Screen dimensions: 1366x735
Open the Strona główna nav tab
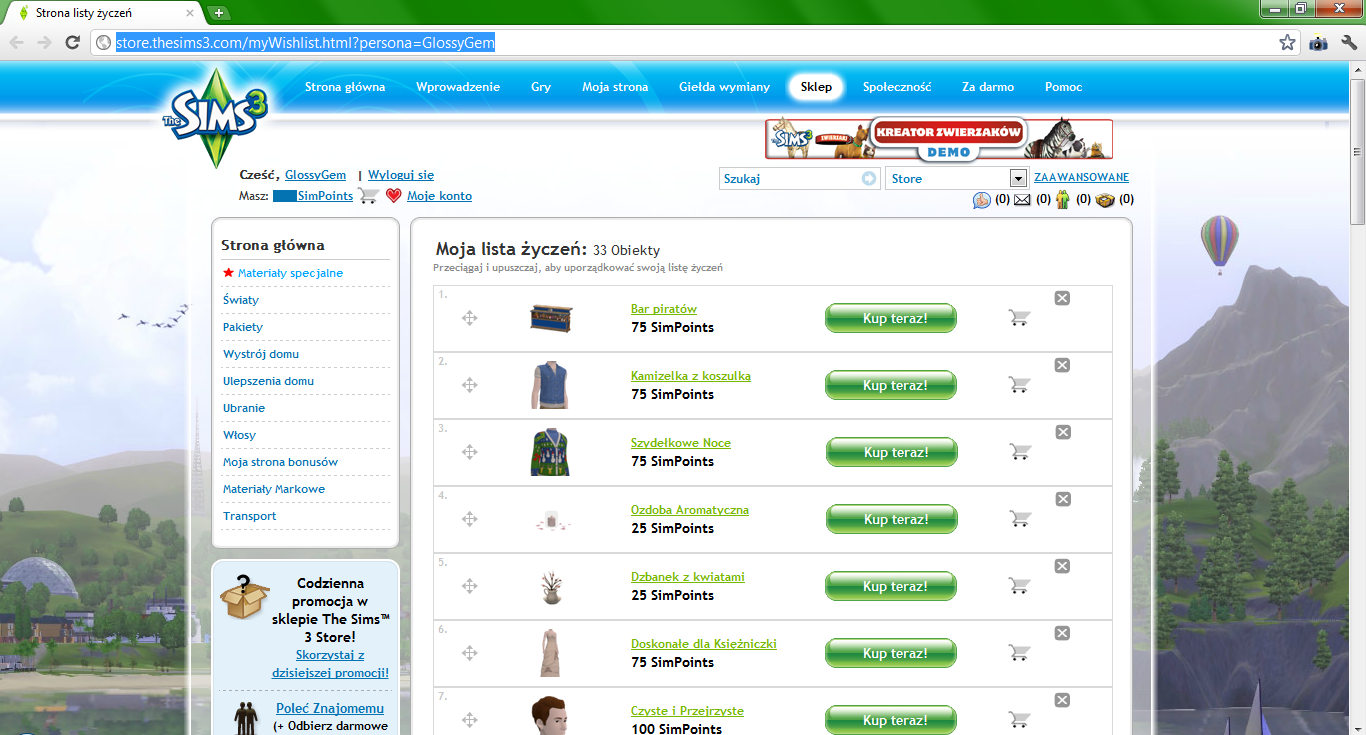345,87
